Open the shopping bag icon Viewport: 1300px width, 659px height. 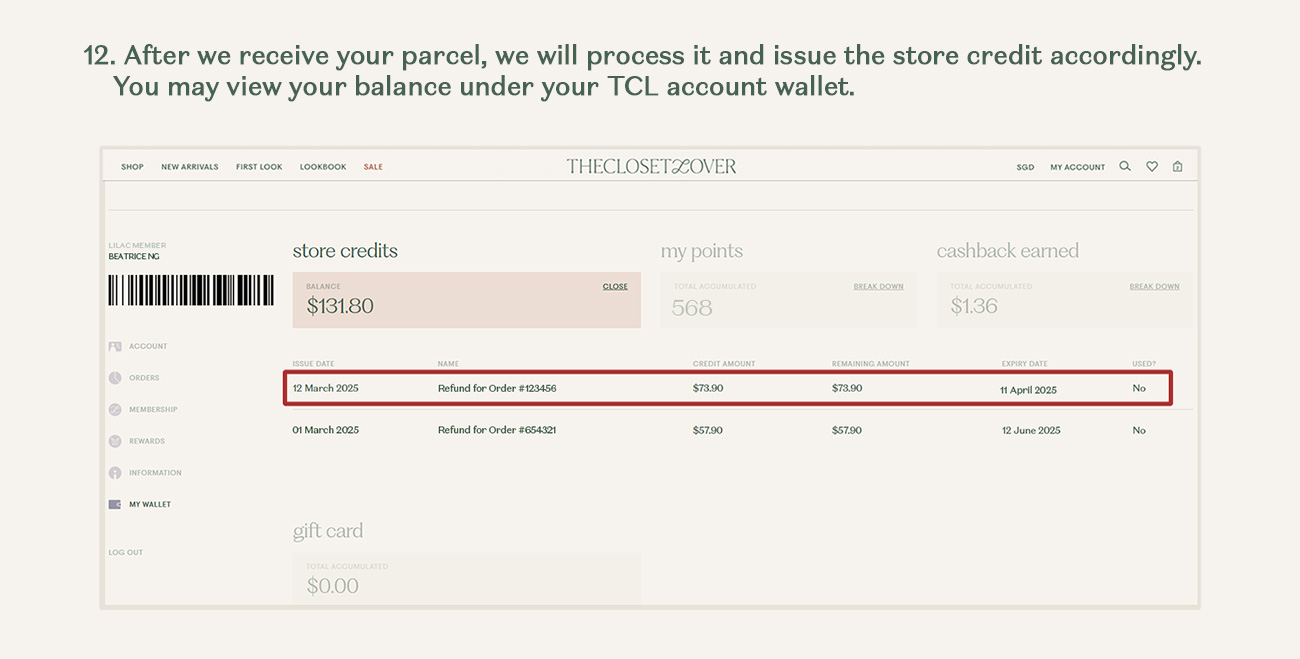1178,167
